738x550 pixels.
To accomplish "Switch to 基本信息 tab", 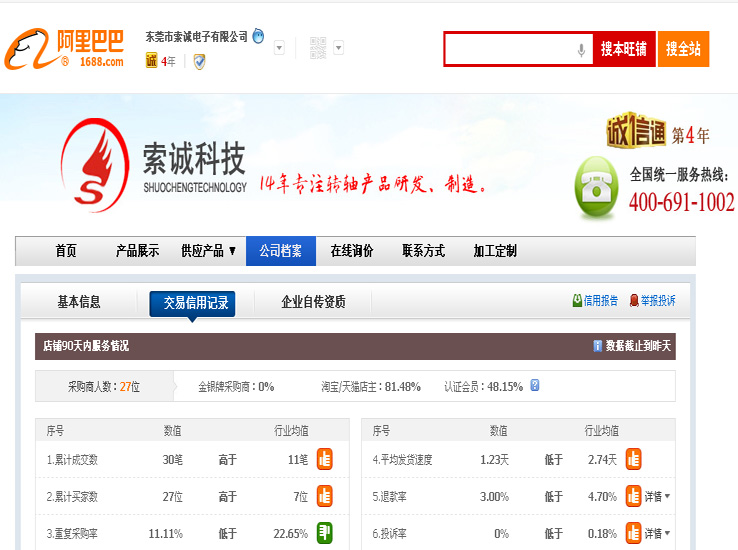I will pos(79,302).
